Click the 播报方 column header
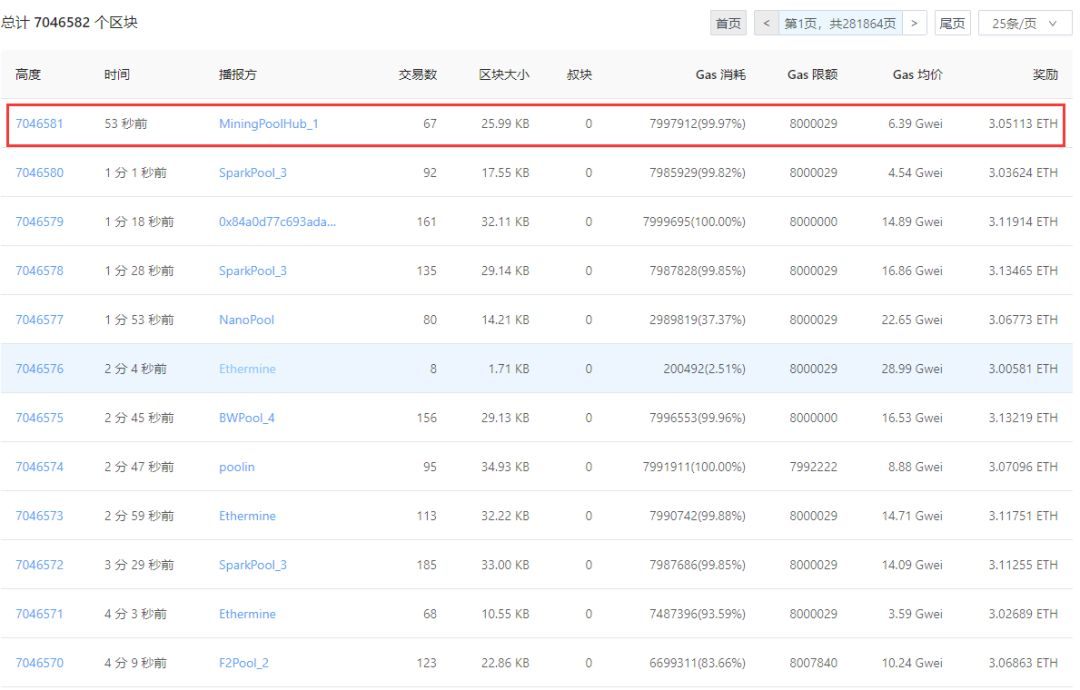The image size is (1080, 690). click(x=238, y=74)
